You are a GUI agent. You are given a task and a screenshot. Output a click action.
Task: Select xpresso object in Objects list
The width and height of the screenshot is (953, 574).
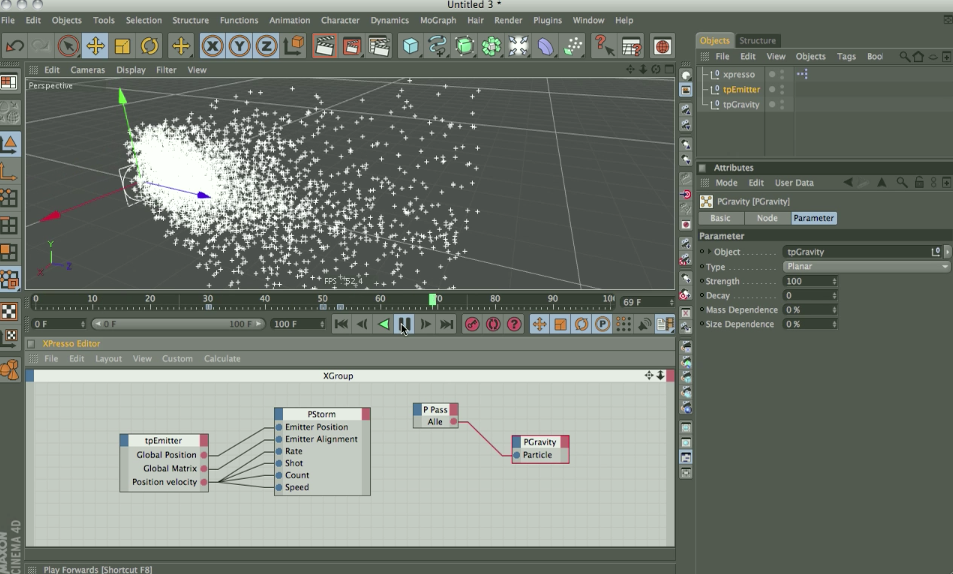click(738, 74)
